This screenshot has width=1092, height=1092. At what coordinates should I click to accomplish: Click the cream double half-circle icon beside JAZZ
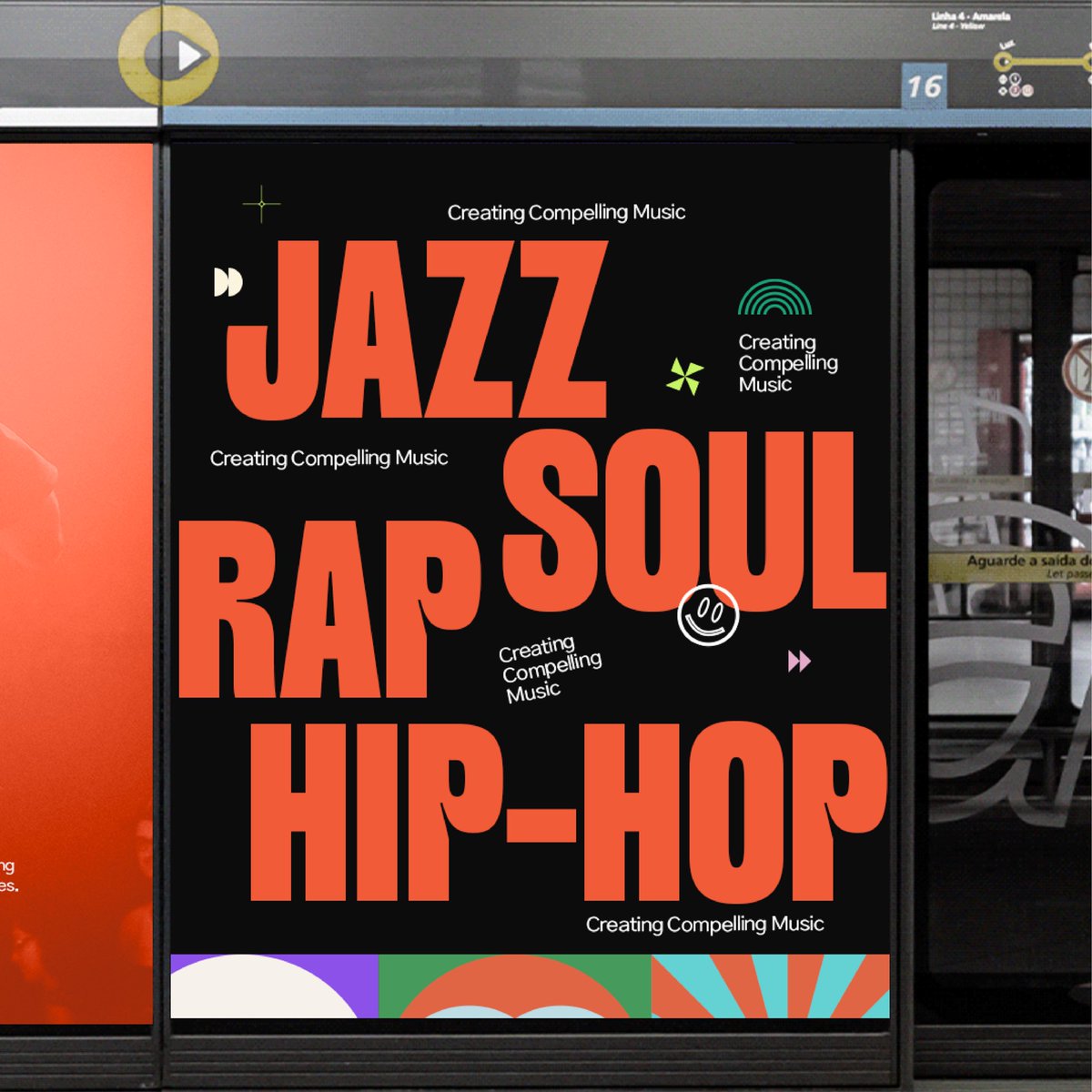point(228,282)
